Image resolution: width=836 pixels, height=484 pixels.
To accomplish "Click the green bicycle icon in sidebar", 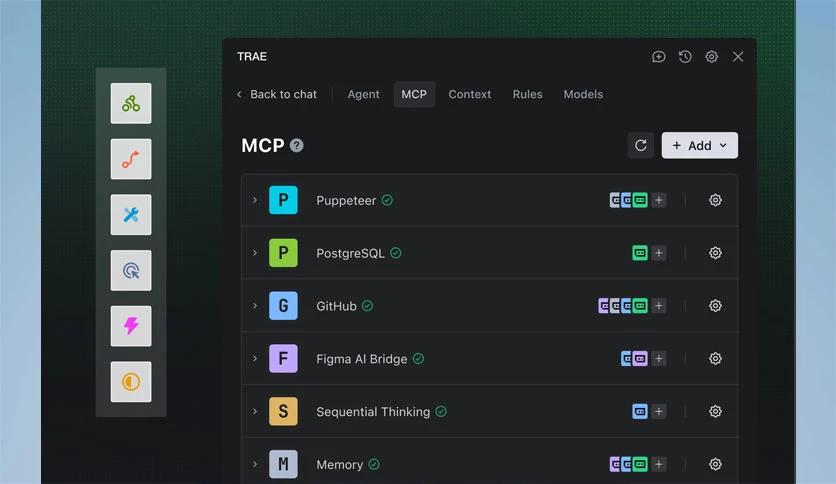I will pyautogui.click(x=131, y=103).
